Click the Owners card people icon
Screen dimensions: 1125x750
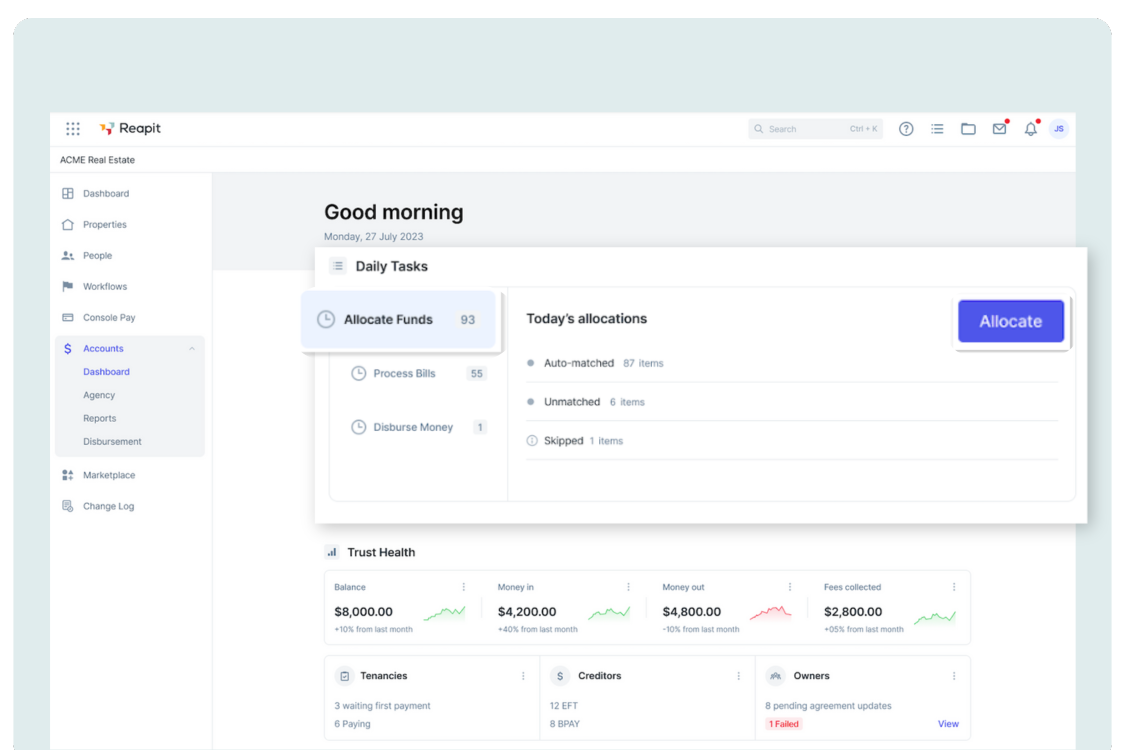[774, 675]
